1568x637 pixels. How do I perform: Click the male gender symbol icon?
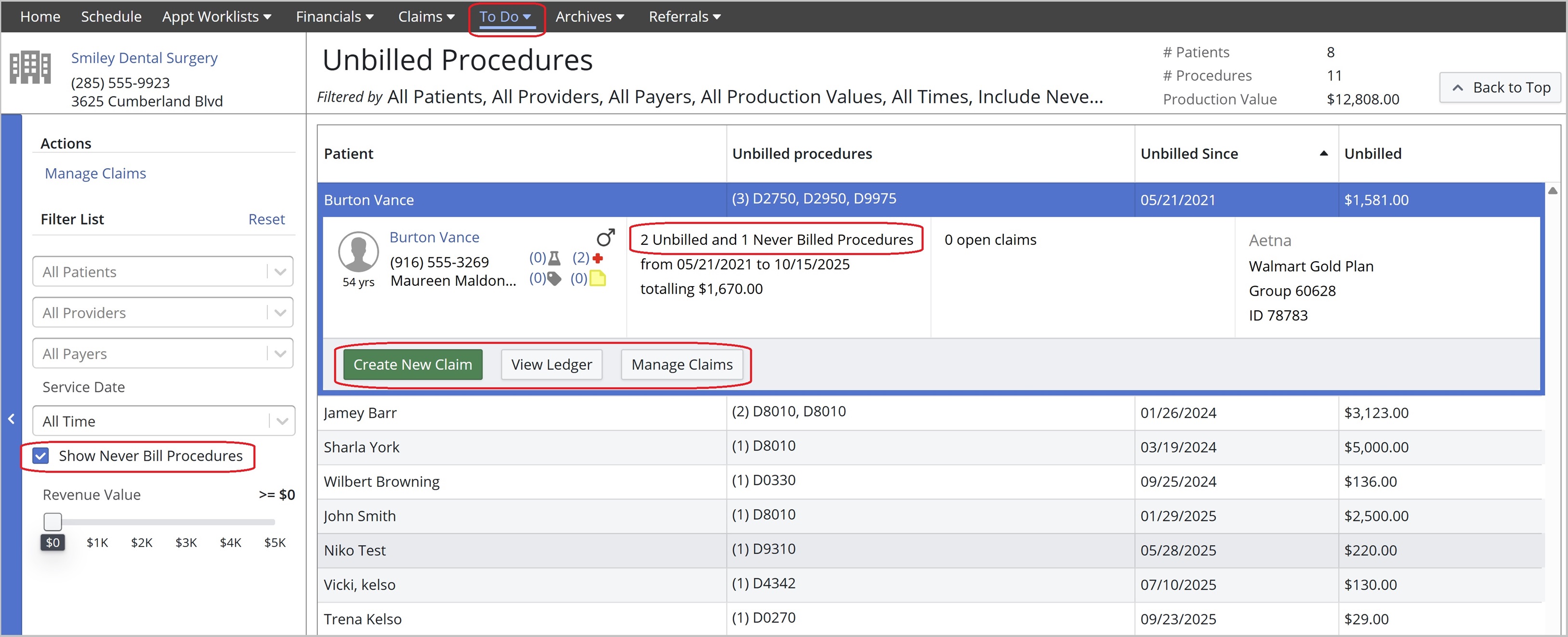coord(605,237)
